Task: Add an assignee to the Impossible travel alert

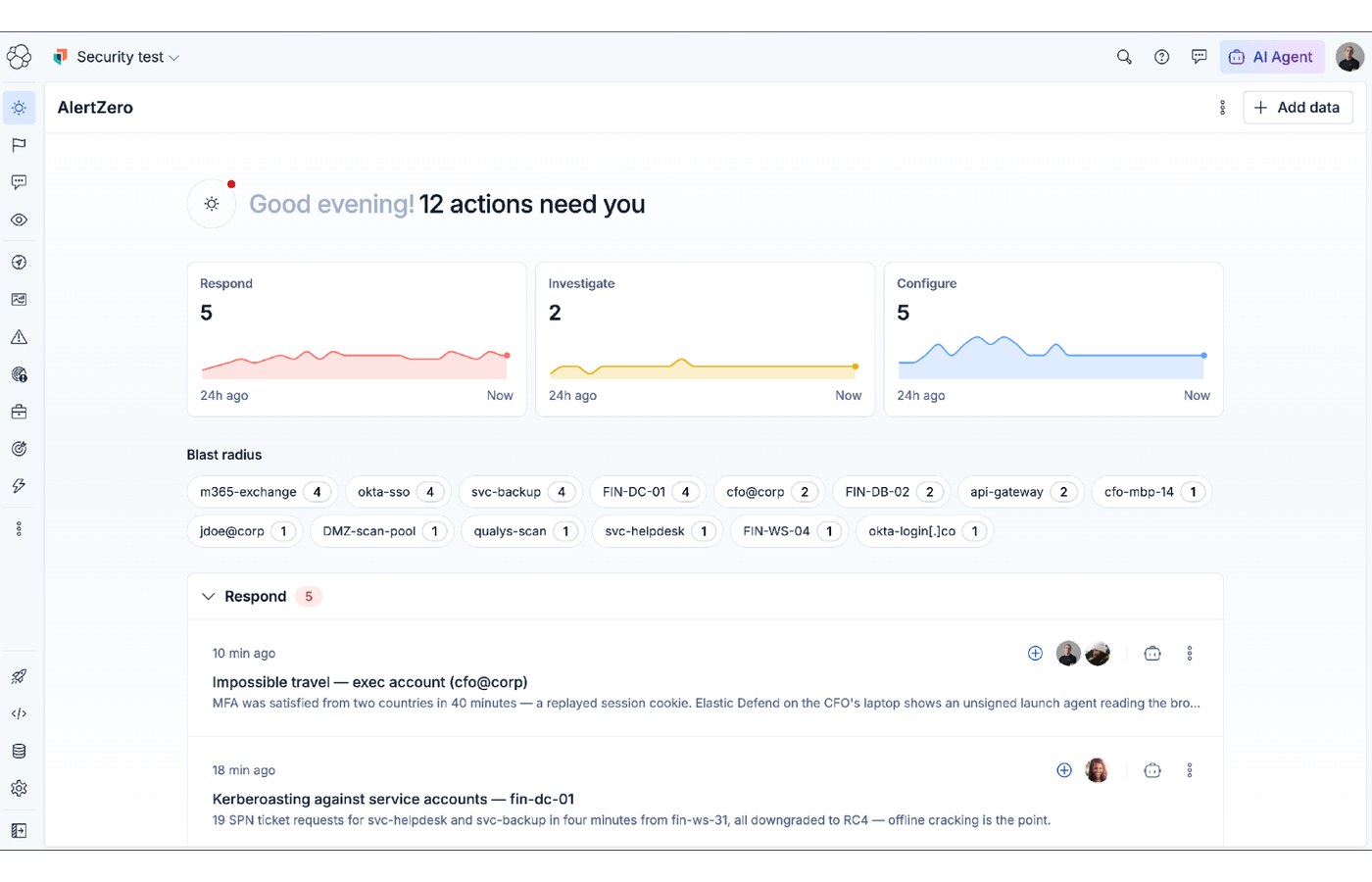Action: (x=1035, y=654)
